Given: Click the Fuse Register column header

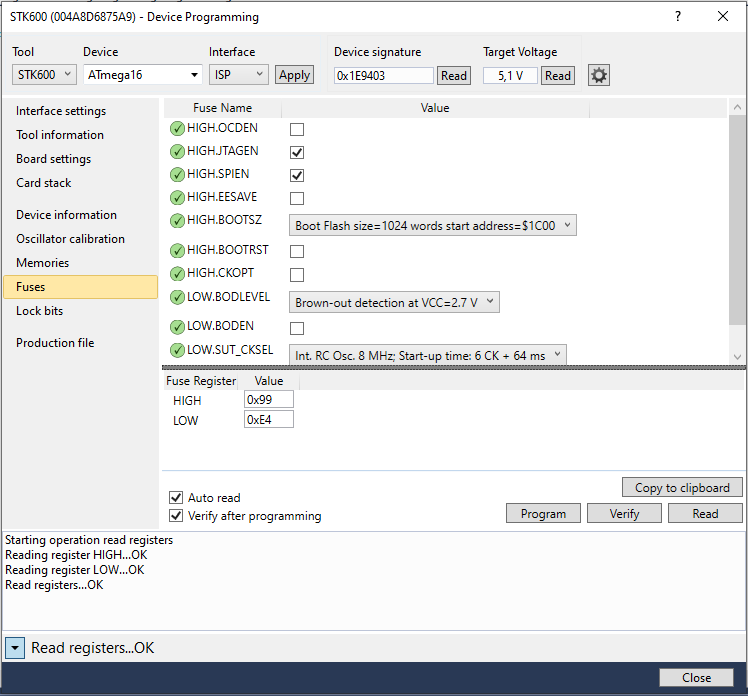Looking at the screenshot, I should click(x=201, y=381).
